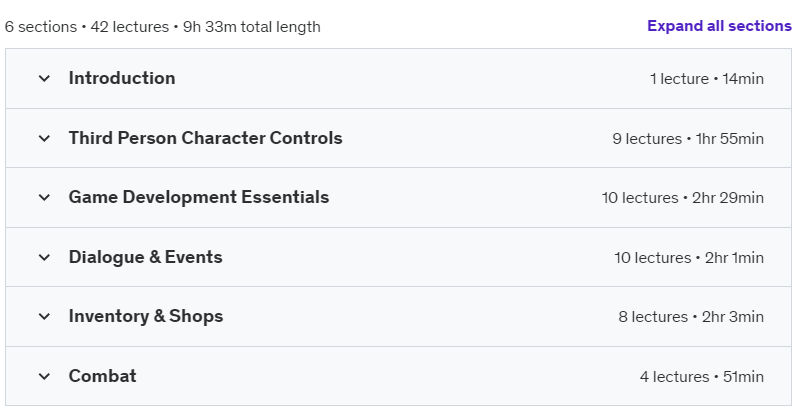This screenshot has width=793, height=410.
Task: Open Dialogue & Events section title
Action: (146, 257)
